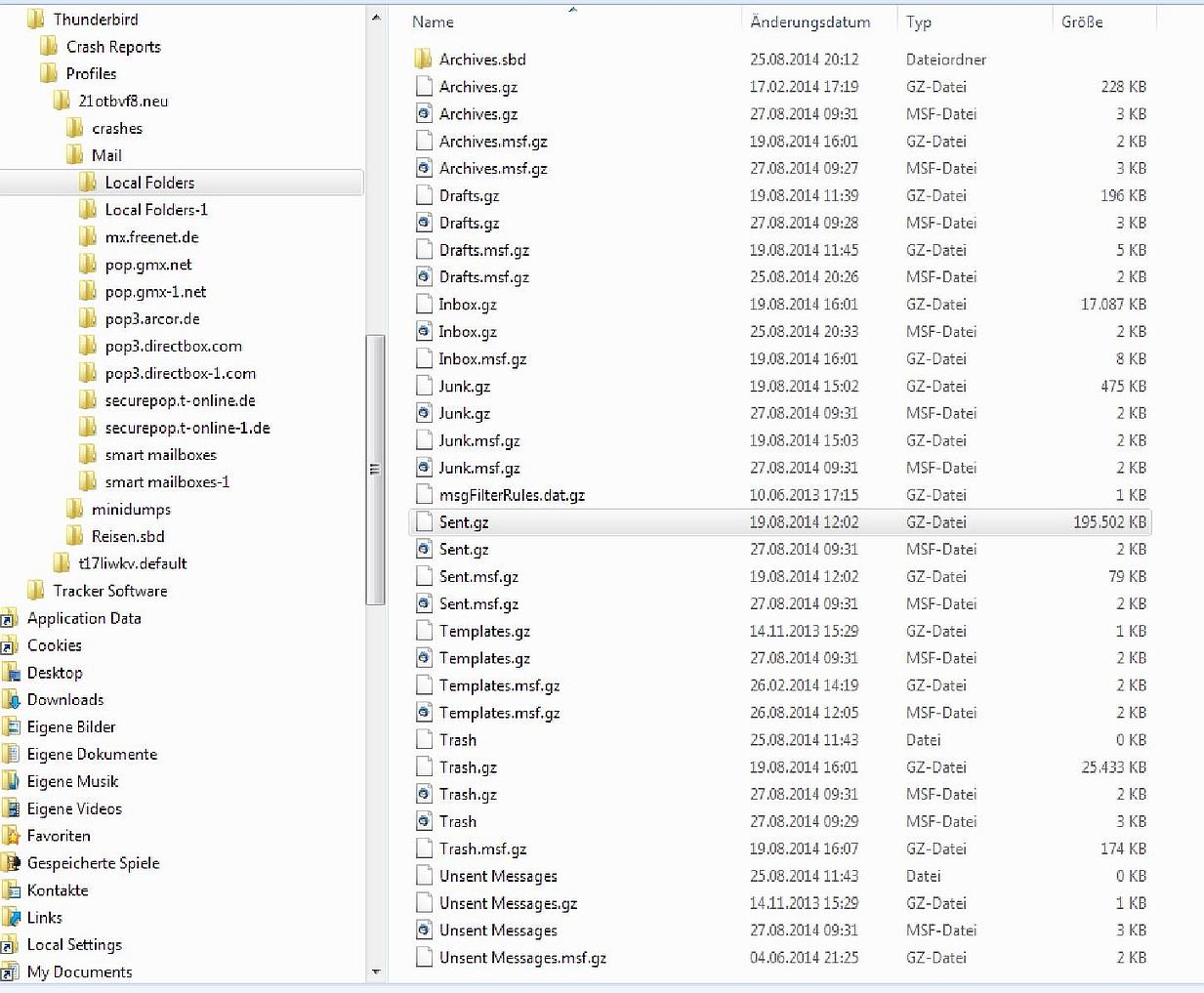
Task: Click the icon of the Inbox.gz MSF-Datei file
Action: point(424,332)
